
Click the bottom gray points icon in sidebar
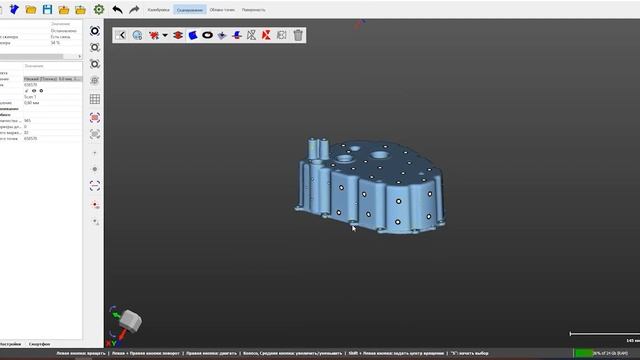point(95,222)
